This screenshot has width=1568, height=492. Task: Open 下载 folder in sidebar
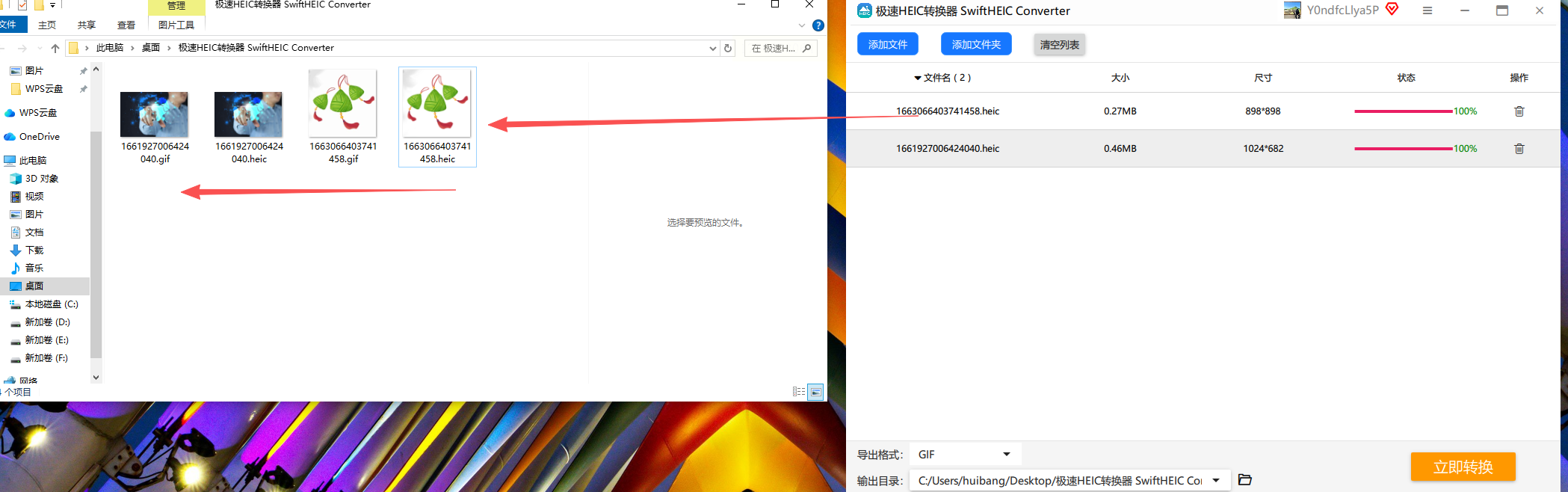point(27,250)
